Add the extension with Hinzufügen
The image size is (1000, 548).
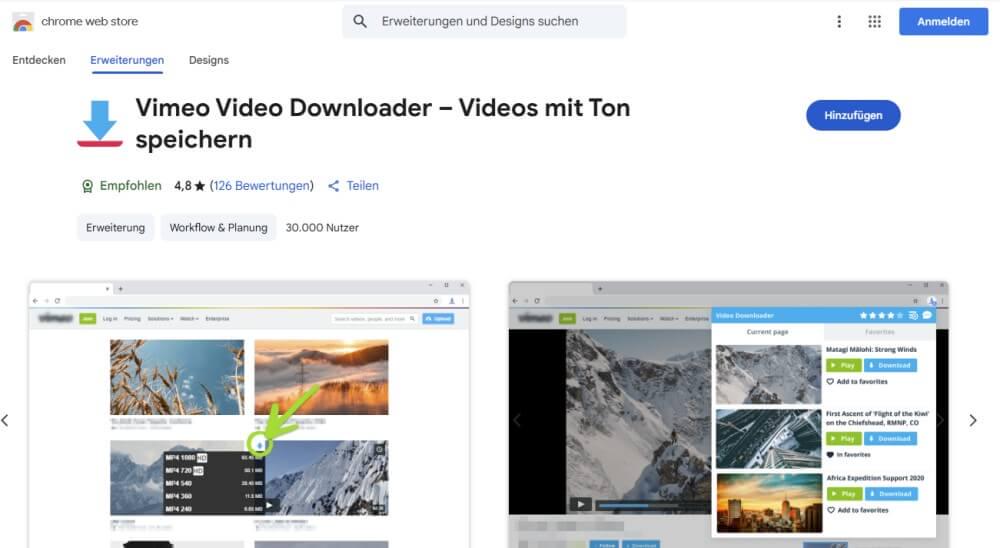(853, 115)
